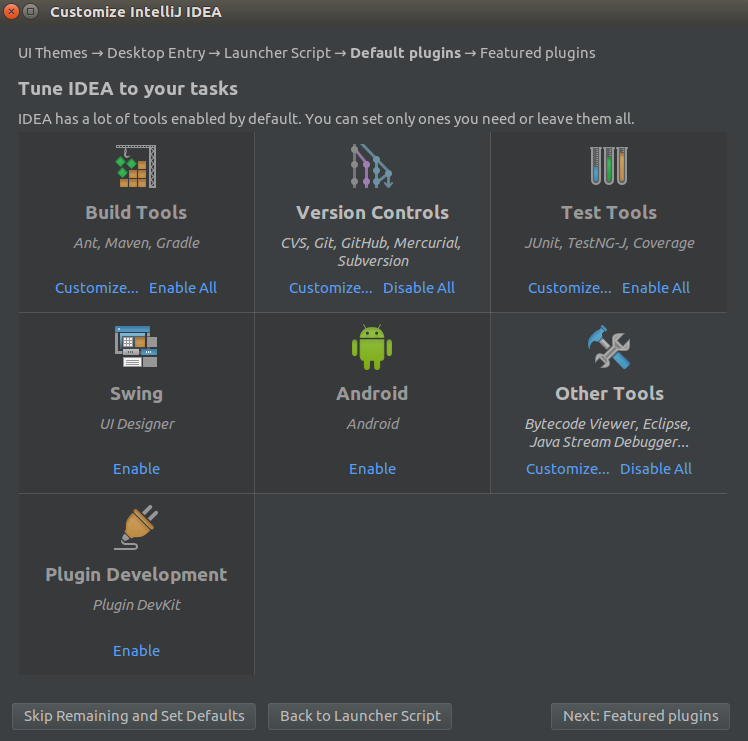Click UI Themes in the breadcrumb
This screenshot has height=741, width=748.
tap(53, 53)
